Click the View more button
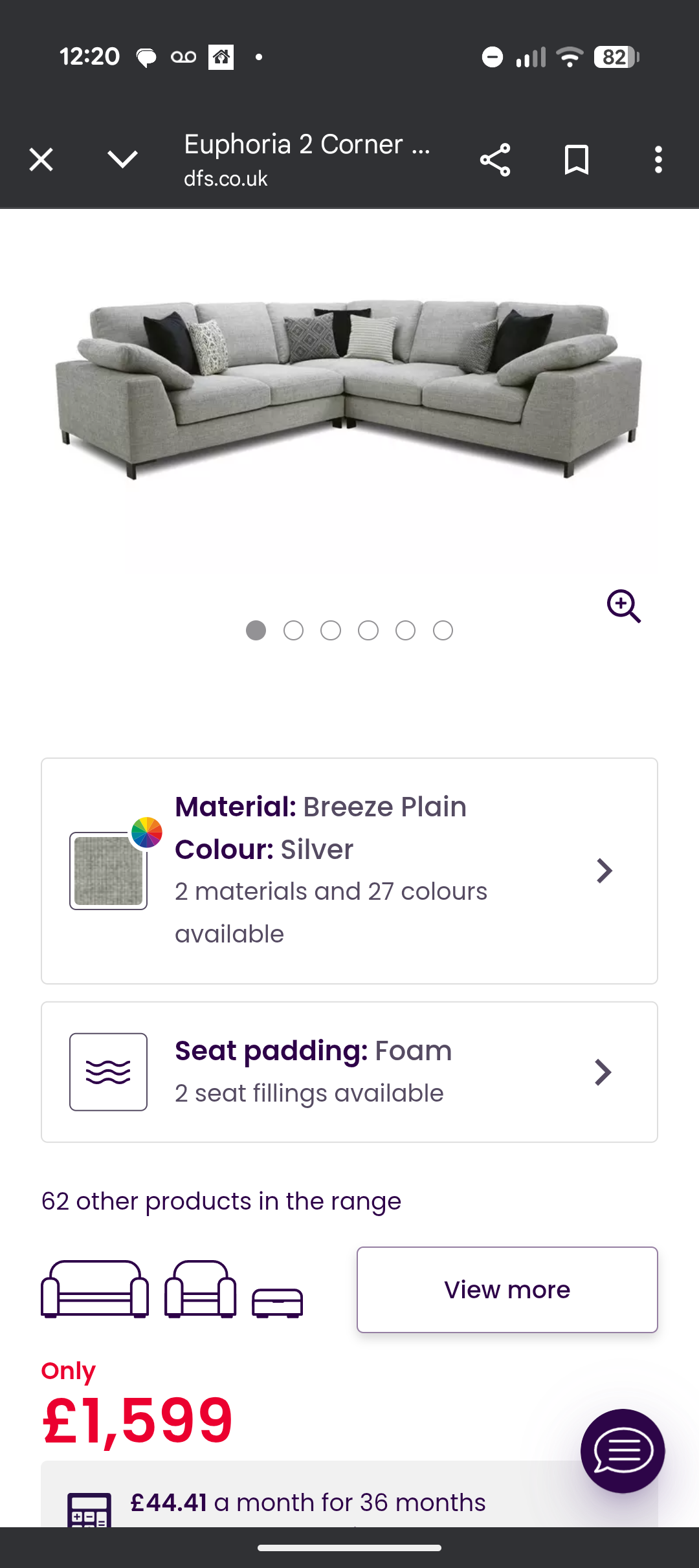The width and height of the screenshot is (699, 1568). 507,1290
